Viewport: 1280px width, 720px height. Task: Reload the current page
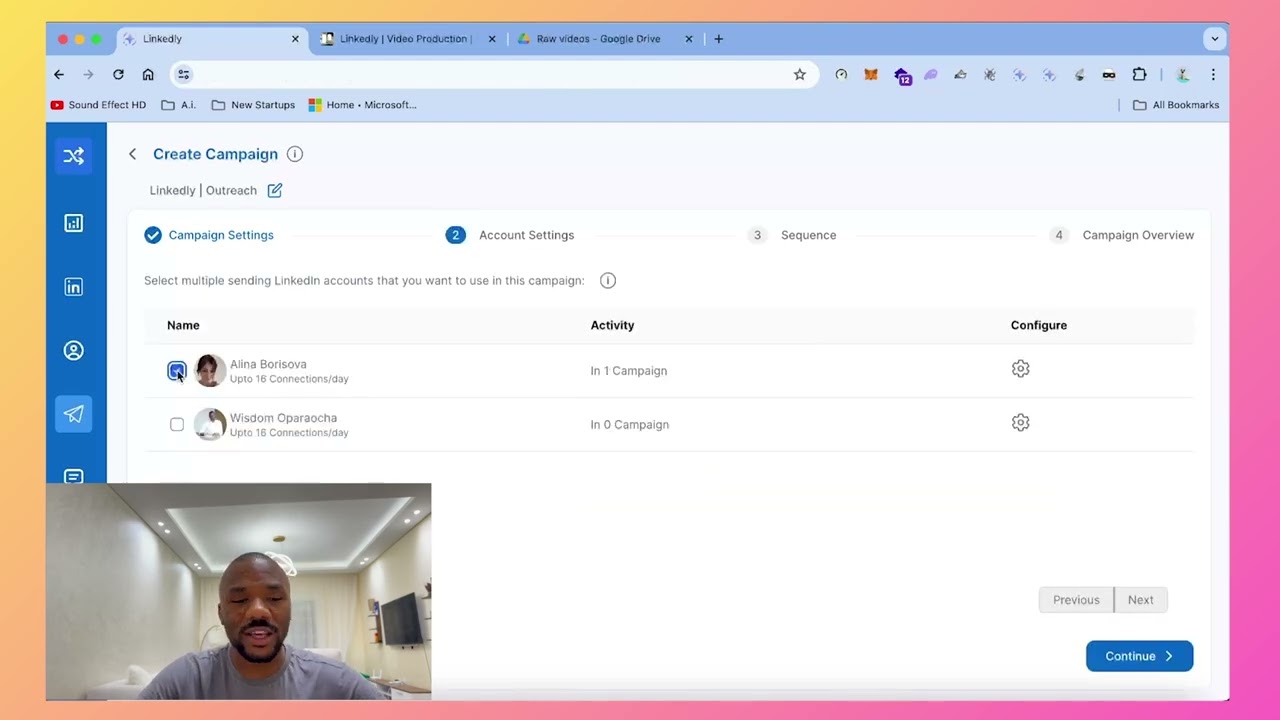tap(118, 74)
